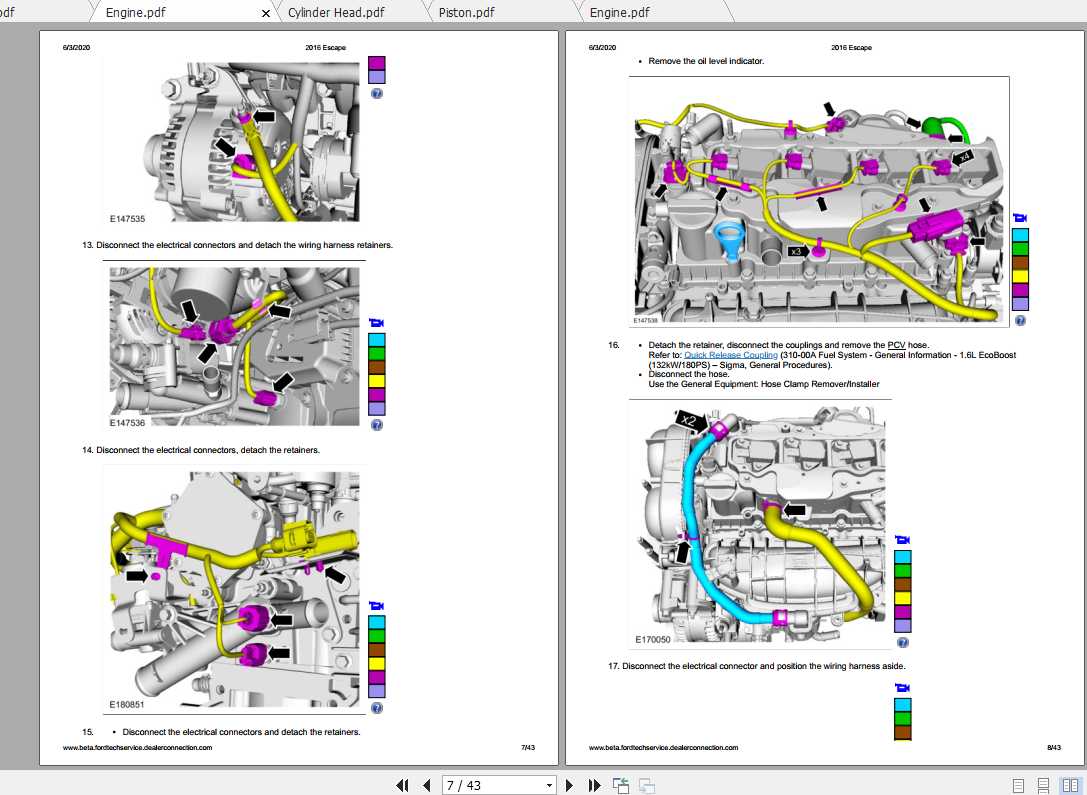Switch to the Piston.pdf tab
1087x795 pixels.
click(x=467, y=12)
